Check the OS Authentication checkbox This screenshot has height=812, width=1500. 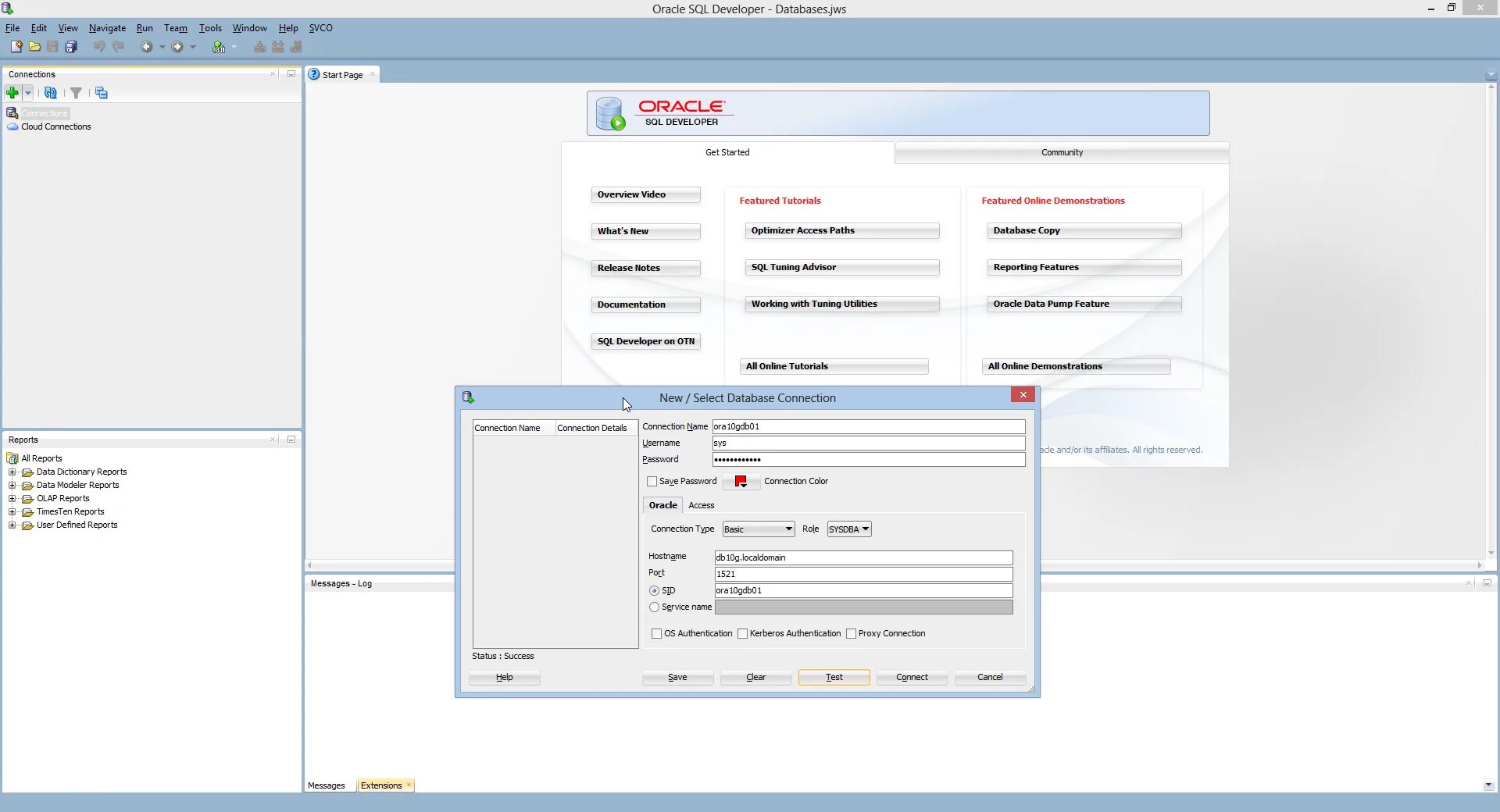click(656, 634)
